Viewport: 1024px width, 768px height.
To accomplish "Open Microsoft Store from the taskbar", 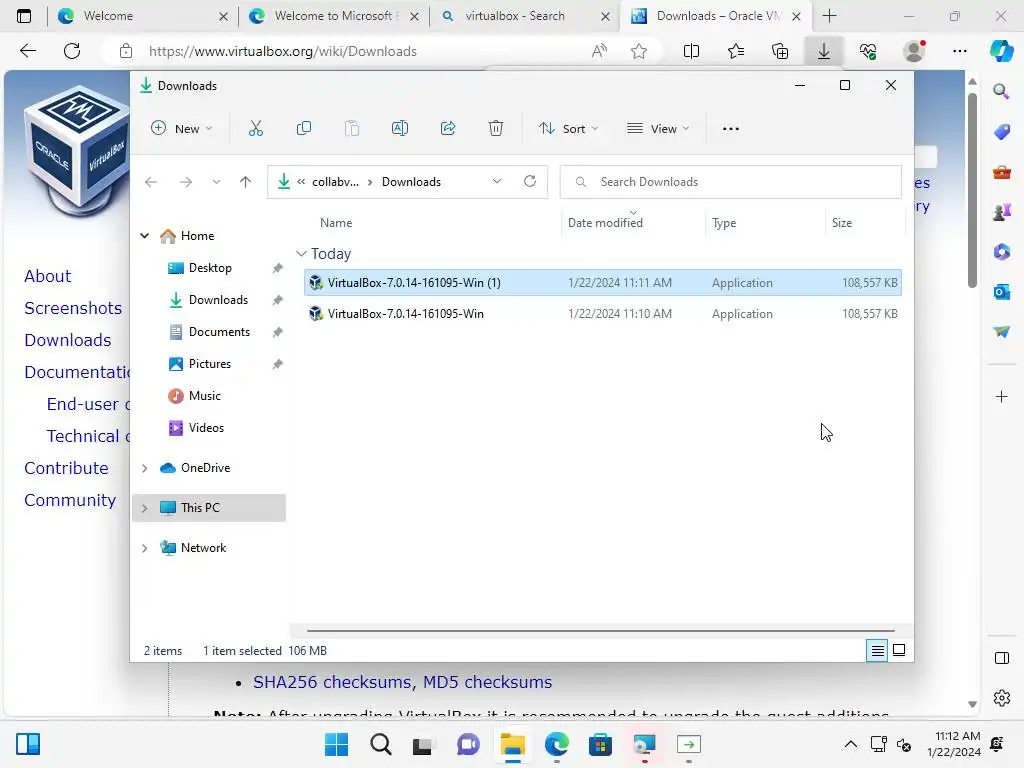I will [x=600, y=744].
